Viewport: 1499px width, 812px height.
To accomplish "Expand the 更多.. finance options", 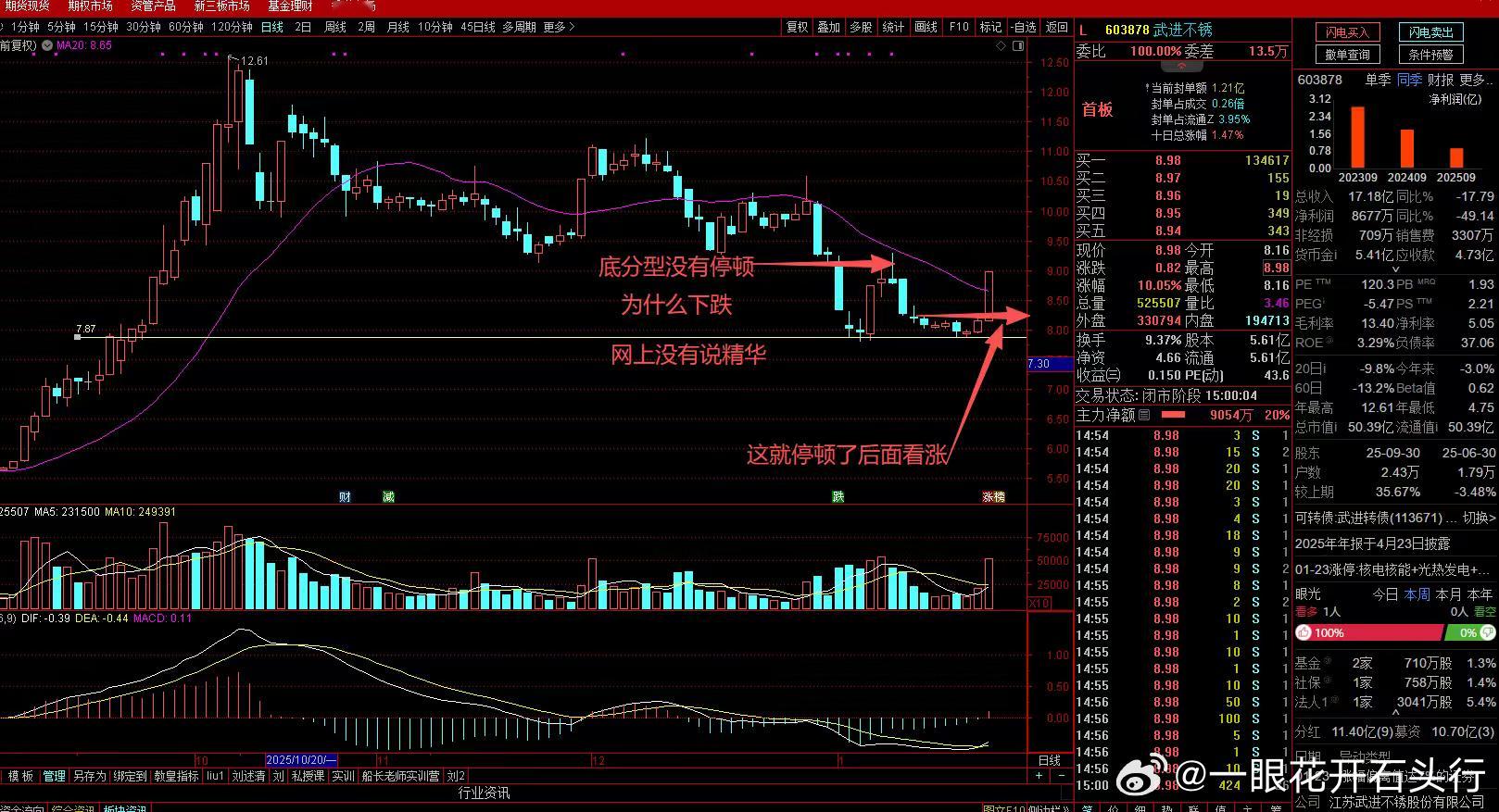I will click(1476, 80).
